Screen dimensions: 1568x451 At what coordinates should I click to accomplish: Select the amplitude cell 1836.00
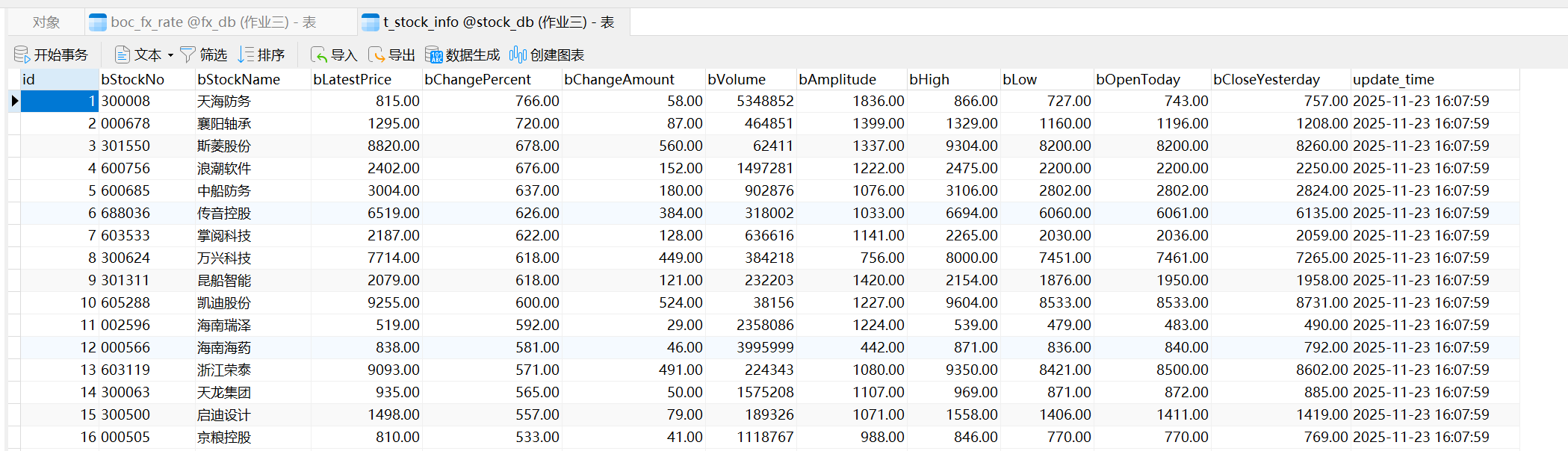pos(852,101)
